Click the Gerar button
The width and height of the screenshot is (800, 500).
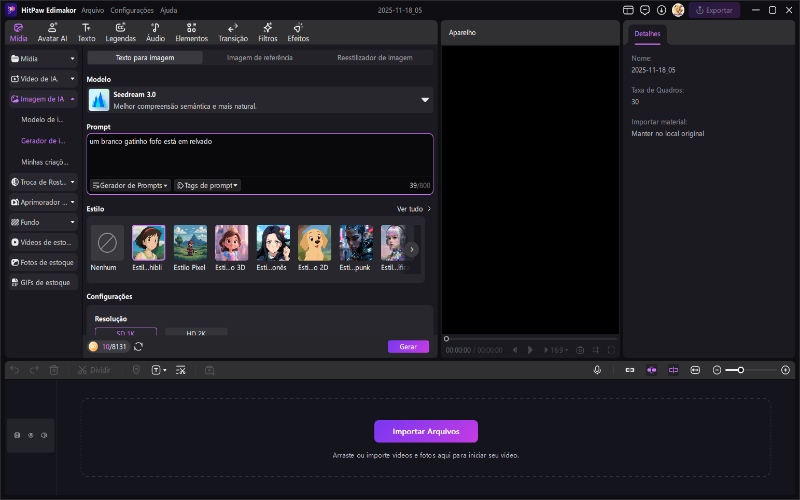tap(408, 346)
